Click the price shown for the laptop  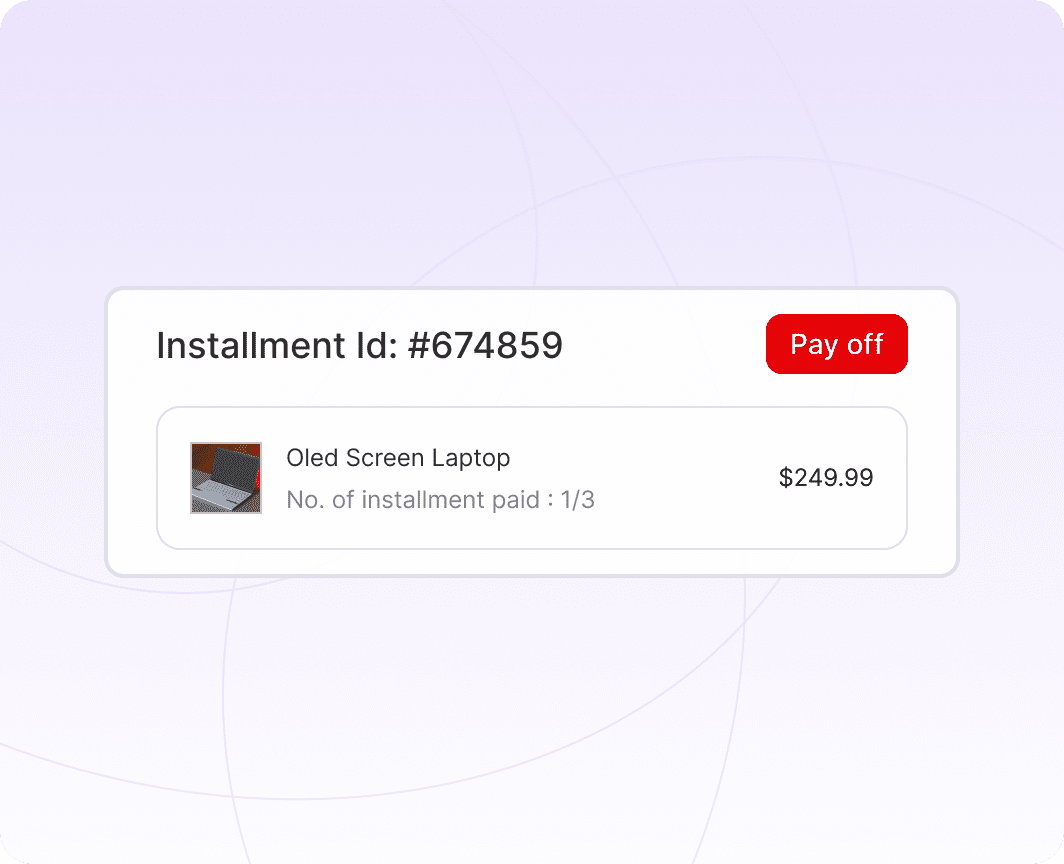[826, 478]
